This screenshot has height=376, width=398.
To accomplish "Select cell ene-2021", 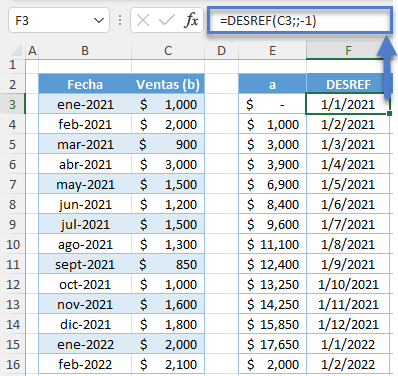I will pyautogui.click(x=85, y=104).
